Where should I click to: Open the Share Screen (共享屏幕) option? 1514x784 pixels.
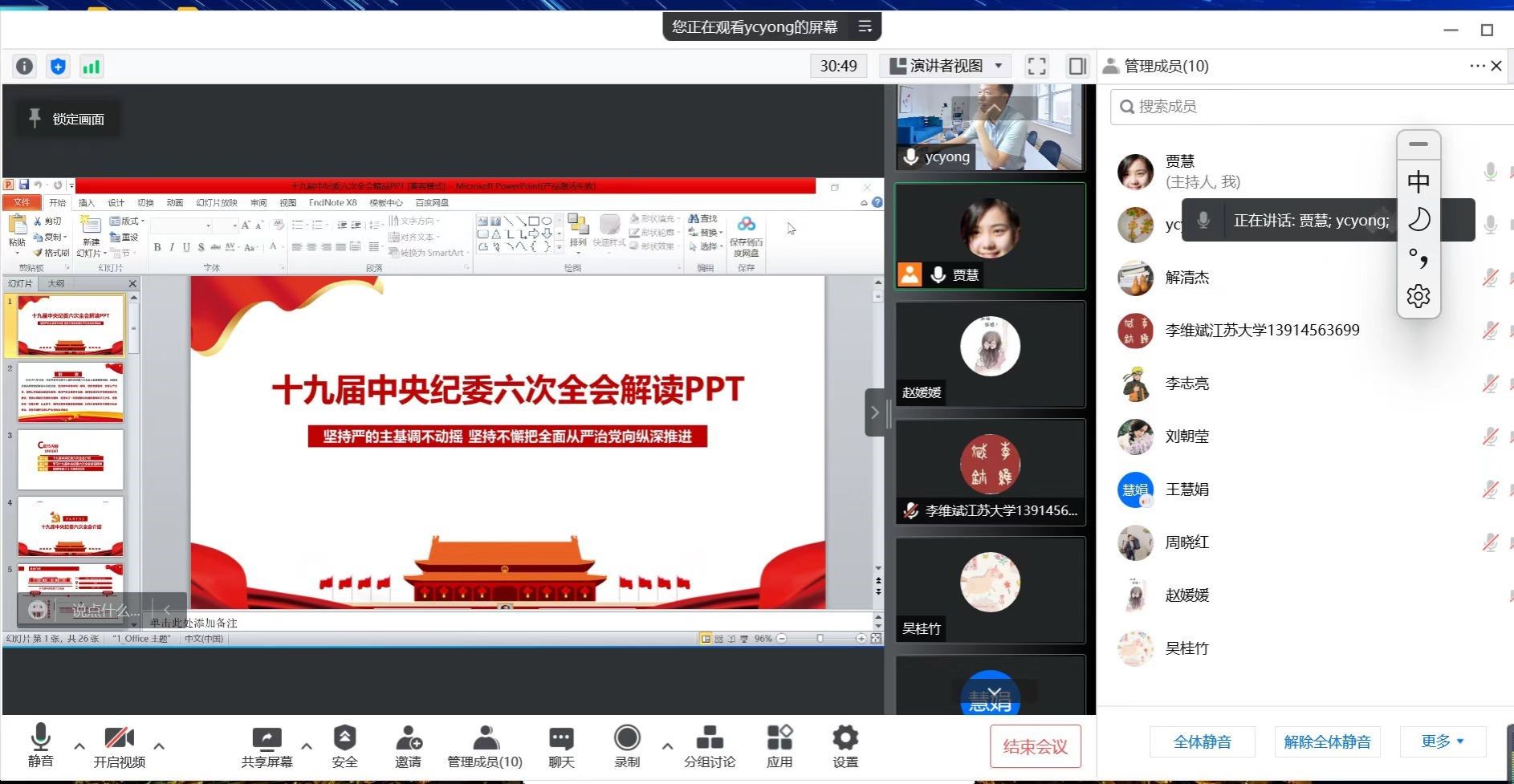[267, 746]
